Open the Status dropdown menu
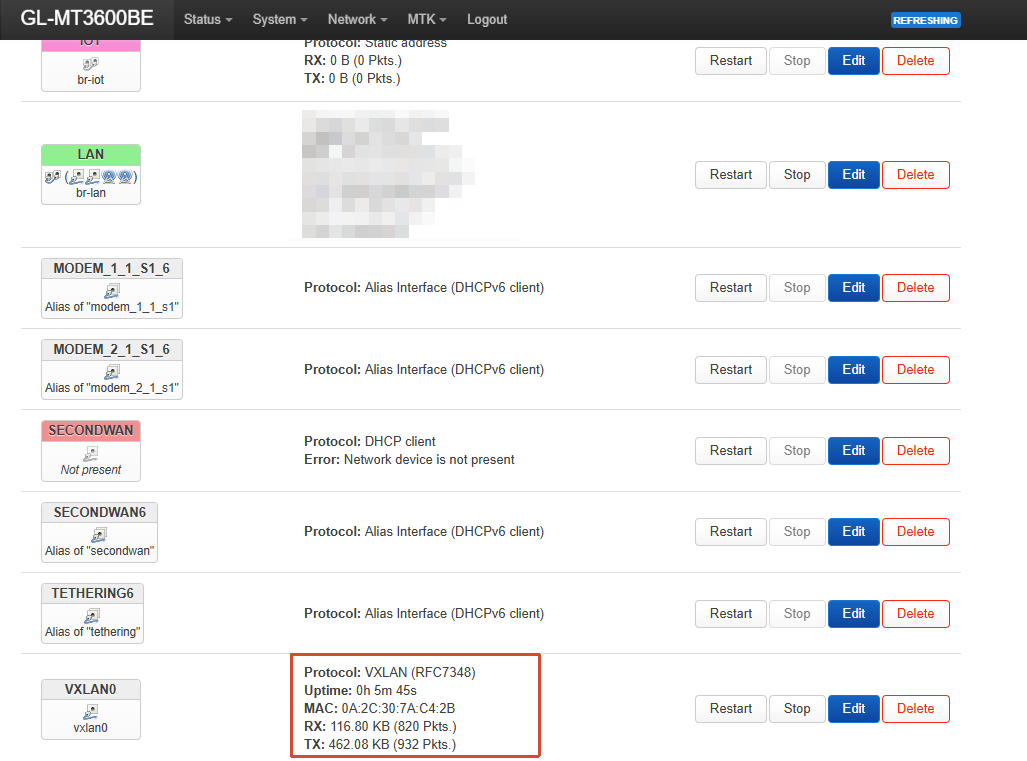Viewport: 1027px width, 761px height. tap(208, 20)
